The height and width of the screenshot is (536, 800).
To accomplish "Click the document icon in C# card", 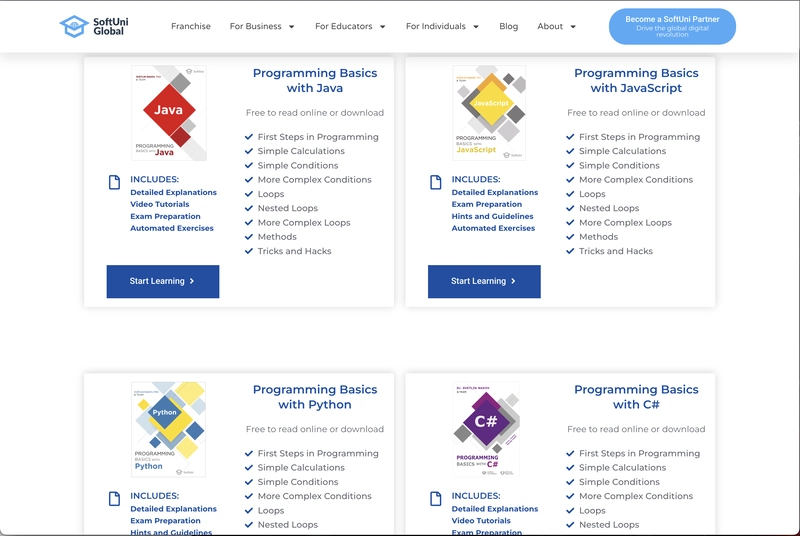I will pos(436,498).
